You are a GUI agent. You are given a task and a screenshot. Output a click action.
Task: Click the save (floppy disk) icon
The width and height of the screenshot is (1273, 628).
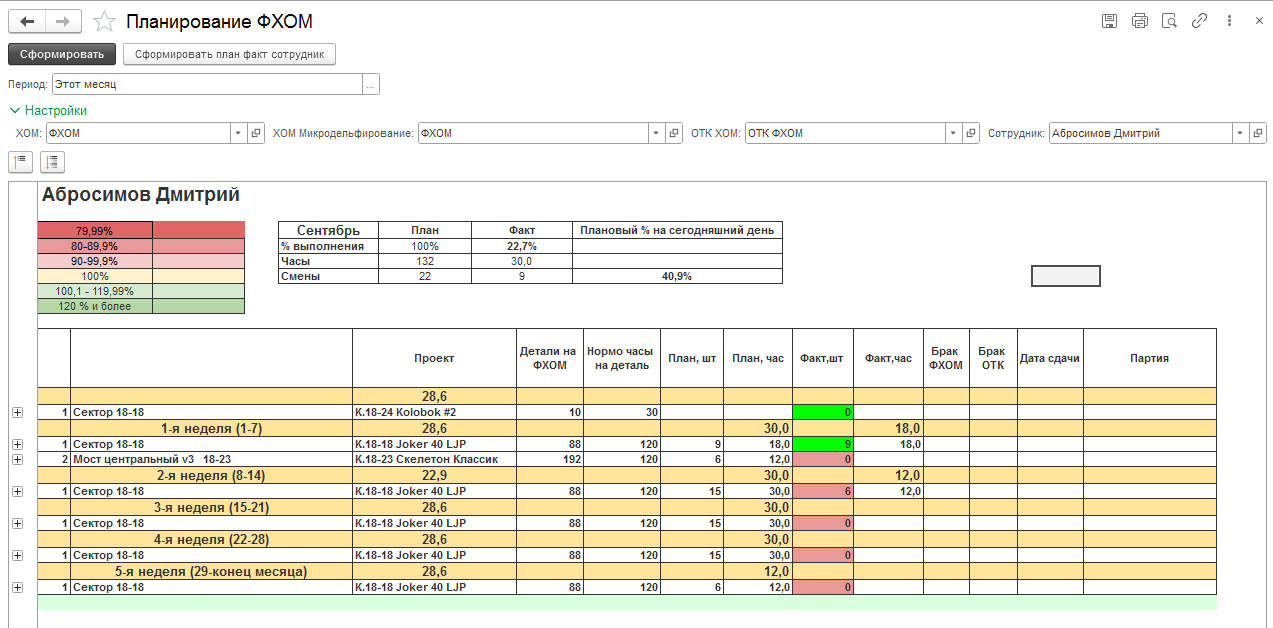pyautogui.click(x=1109, y=21)
